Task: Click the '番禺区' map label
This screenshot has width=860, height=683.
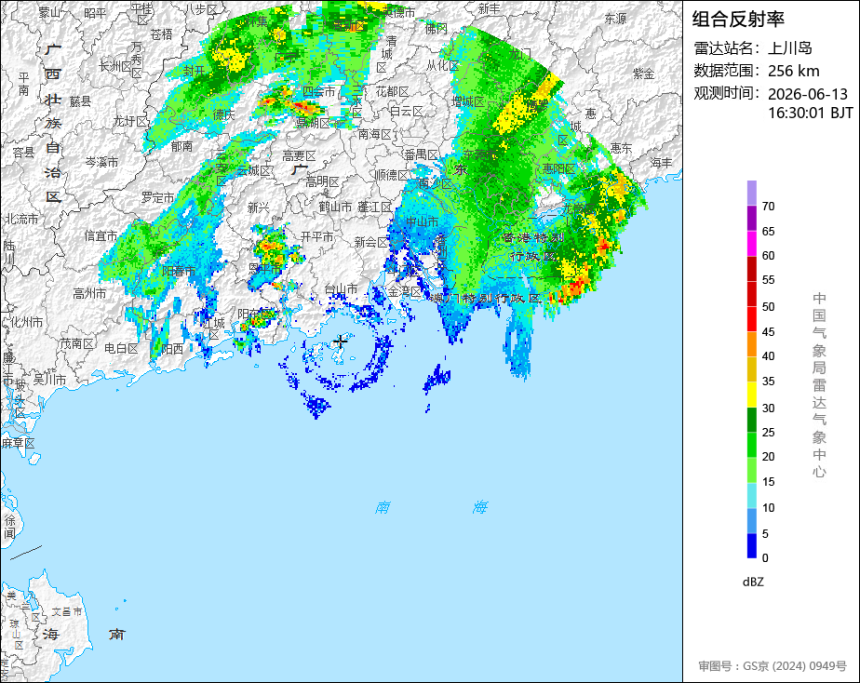Action: (x=421, y=155)
